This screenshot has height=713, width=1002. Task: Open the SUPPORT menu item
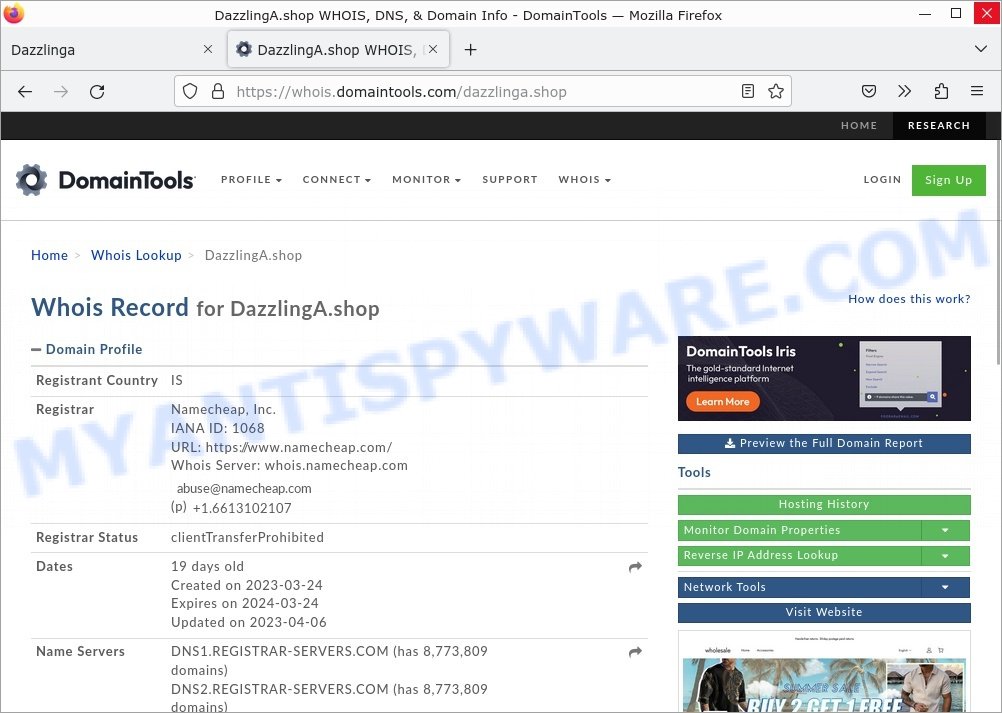pos(510,180)
